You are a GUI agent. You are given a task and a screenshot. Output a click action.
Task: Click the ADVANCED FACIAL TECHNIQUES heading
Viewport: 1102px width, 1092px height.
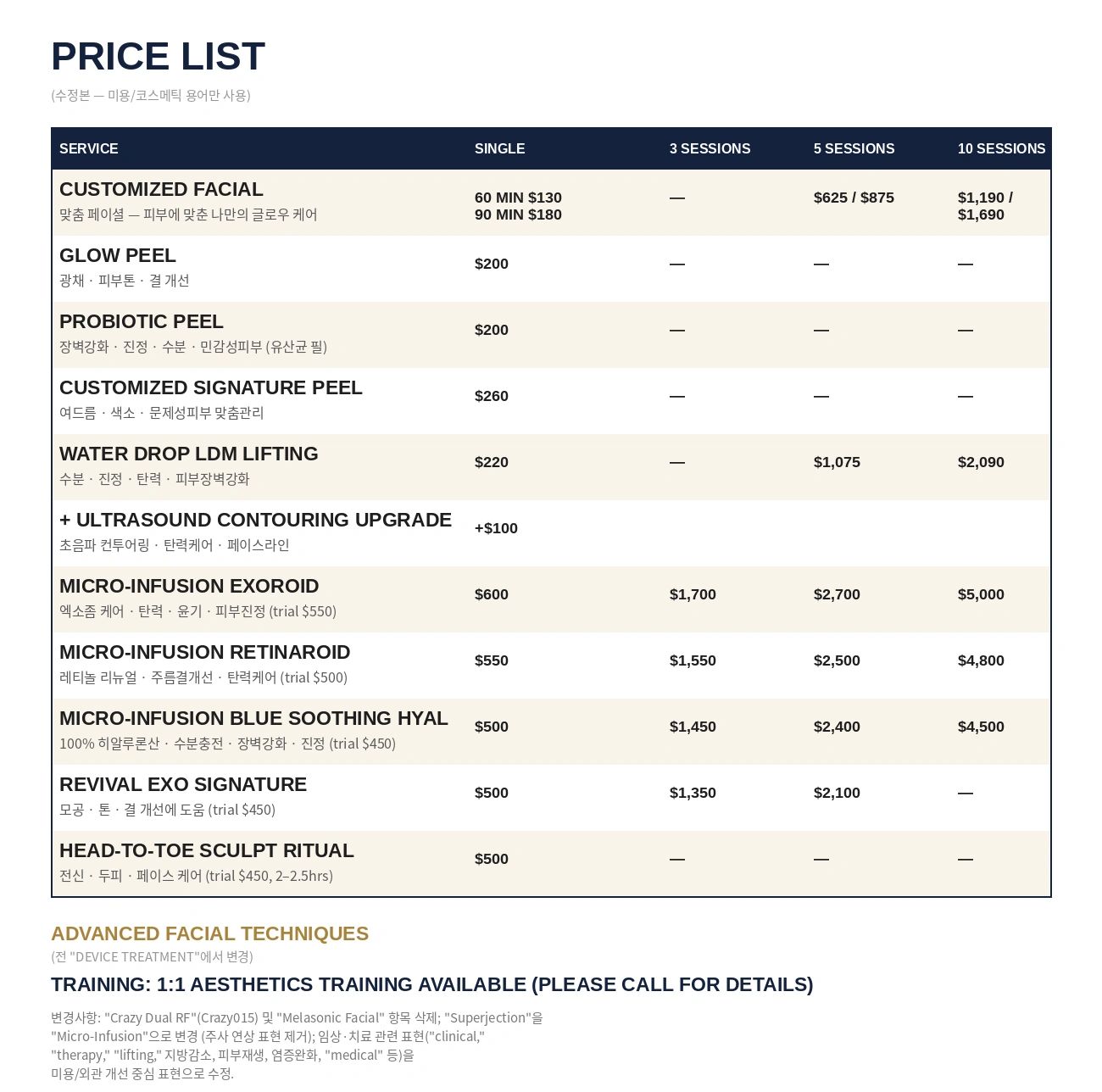coord(209,933)
